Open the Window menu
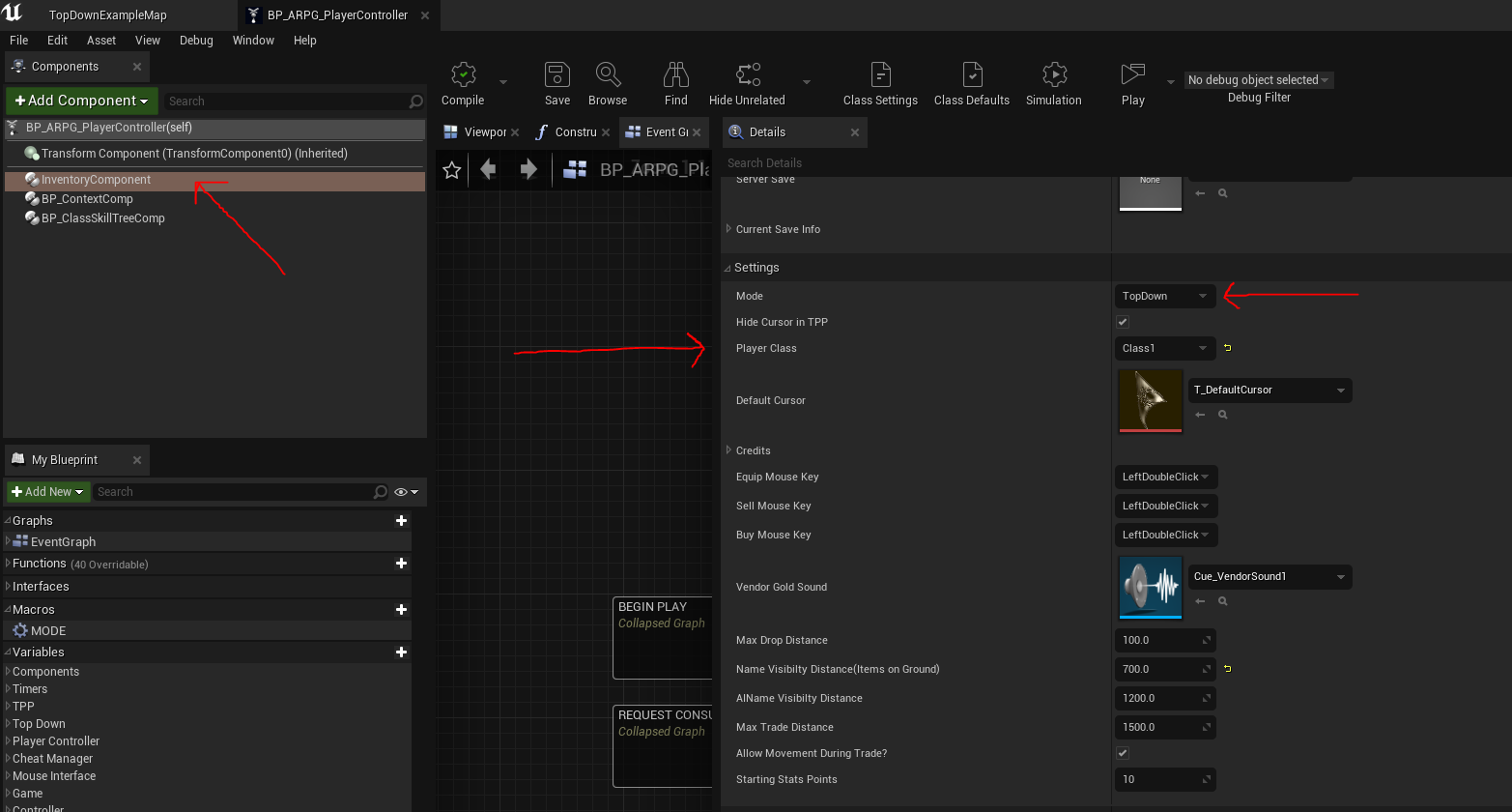1512x812 pixels. coord(253,41)
